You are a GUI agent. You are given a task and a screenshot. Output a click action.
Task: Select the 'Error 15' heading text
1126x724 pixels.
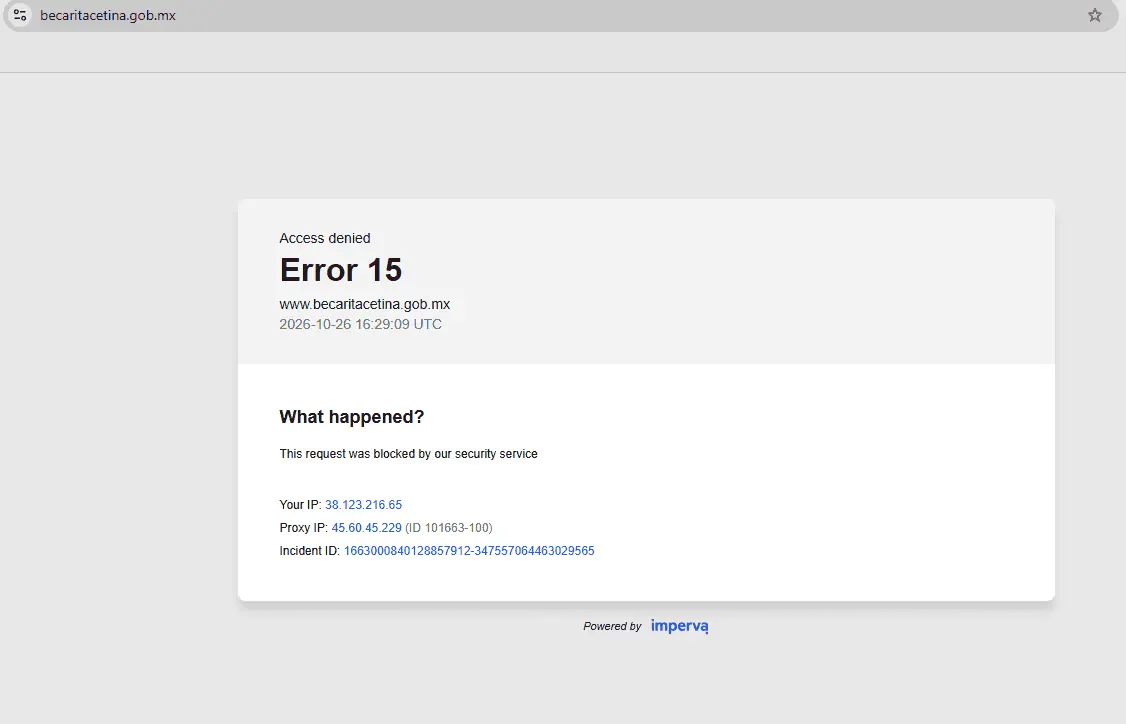tap(341, 270)
